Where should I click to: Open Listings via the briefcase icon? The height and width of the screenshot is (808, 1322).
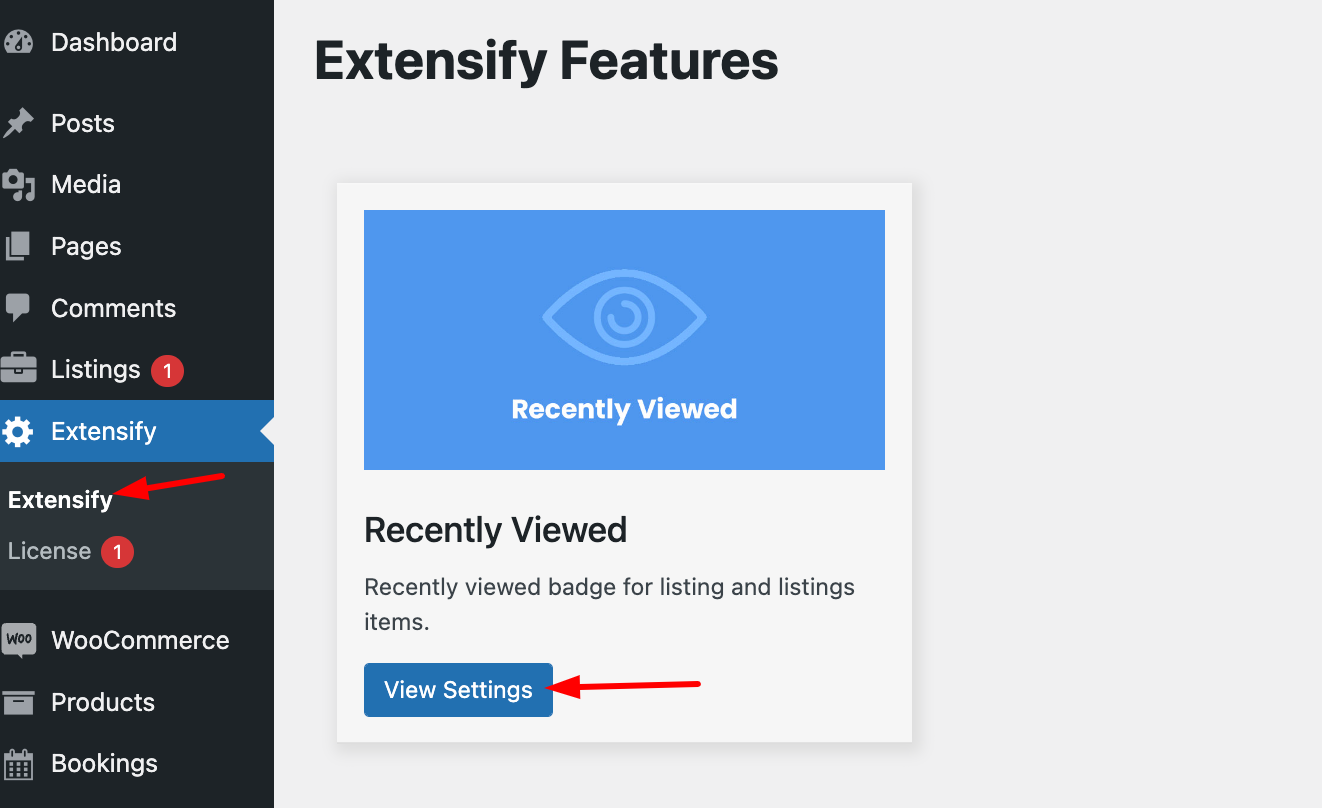(x=21, y=369)
